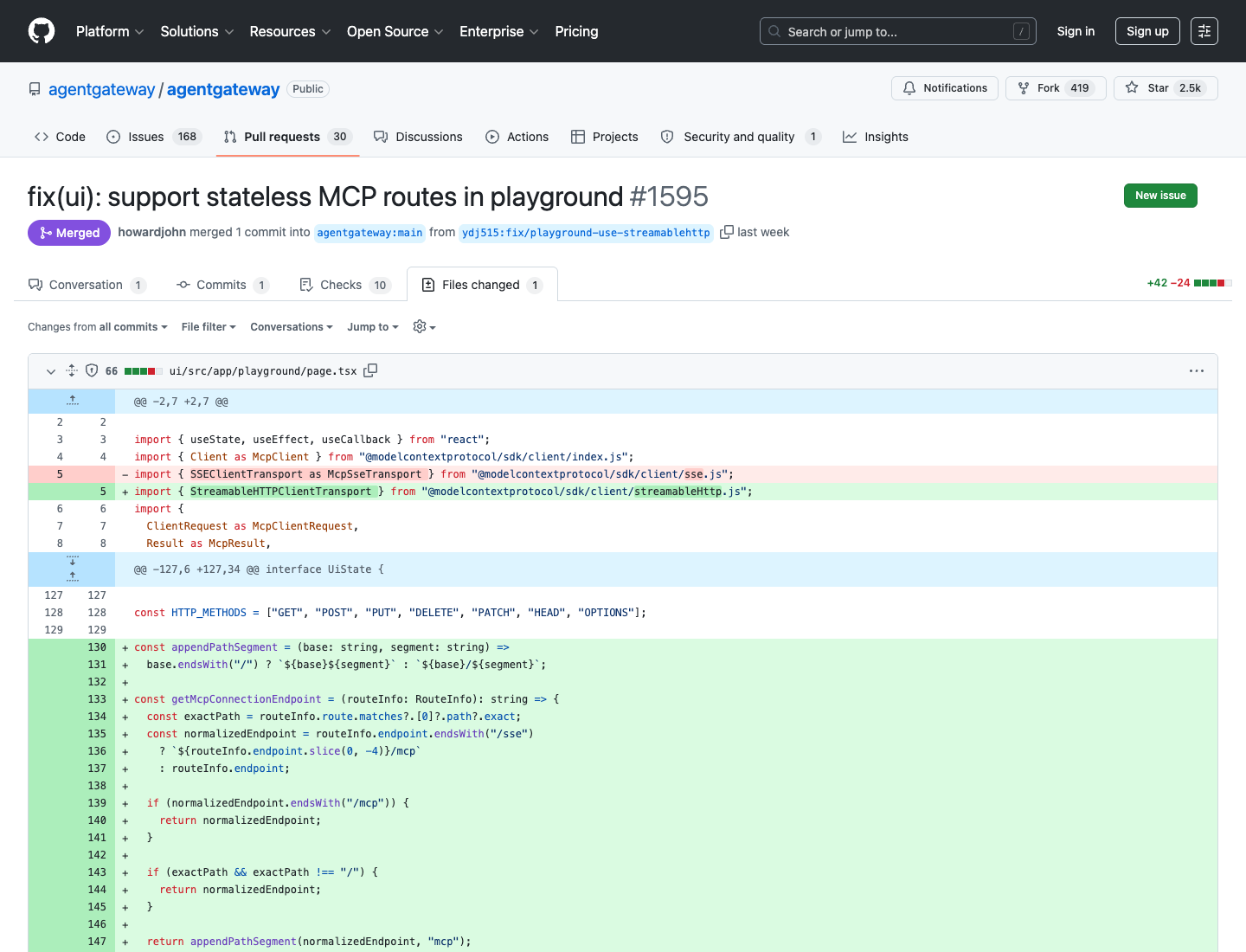Viewport: 1246px width, 952px height.
Task: Open file options three-dot menu
Action: tap(1197, 370)
